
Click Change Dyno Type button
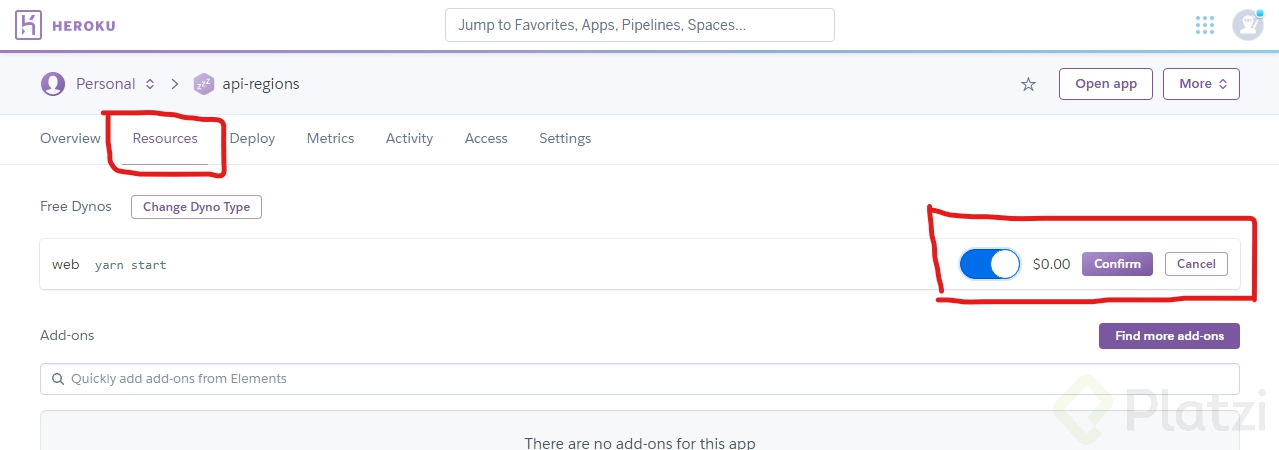(196, 207)
